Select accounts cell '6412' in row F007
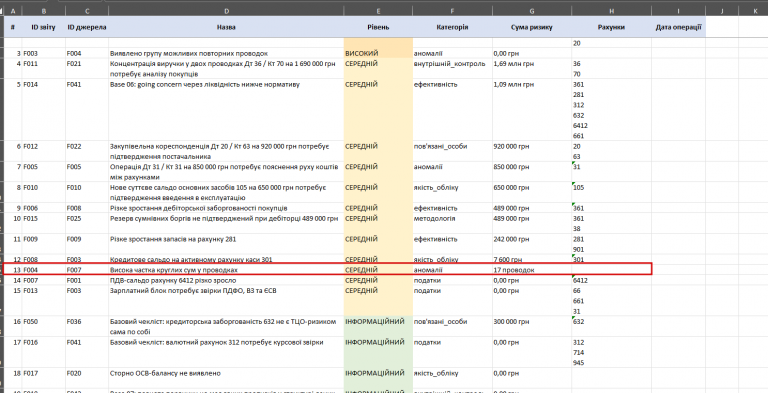Viewport: 768px width, 393px height. click(611, 280)
